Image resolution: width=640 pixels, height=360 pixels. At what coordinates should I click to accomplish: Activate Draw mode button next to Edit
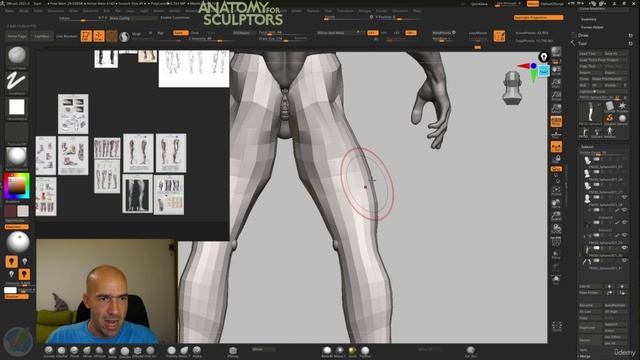(99, 36)
